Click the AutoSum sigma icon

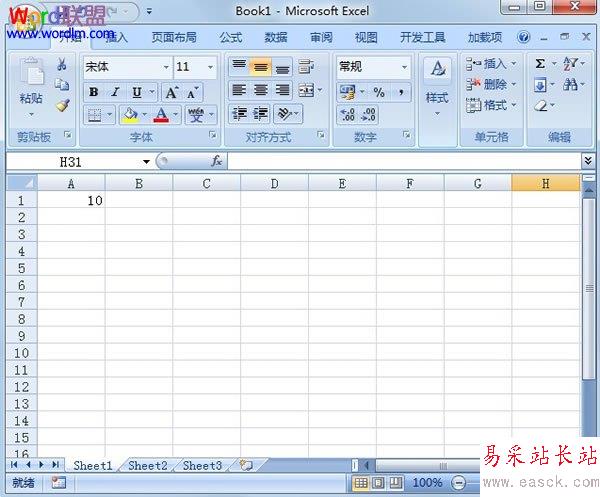click(x=540, y=64)
